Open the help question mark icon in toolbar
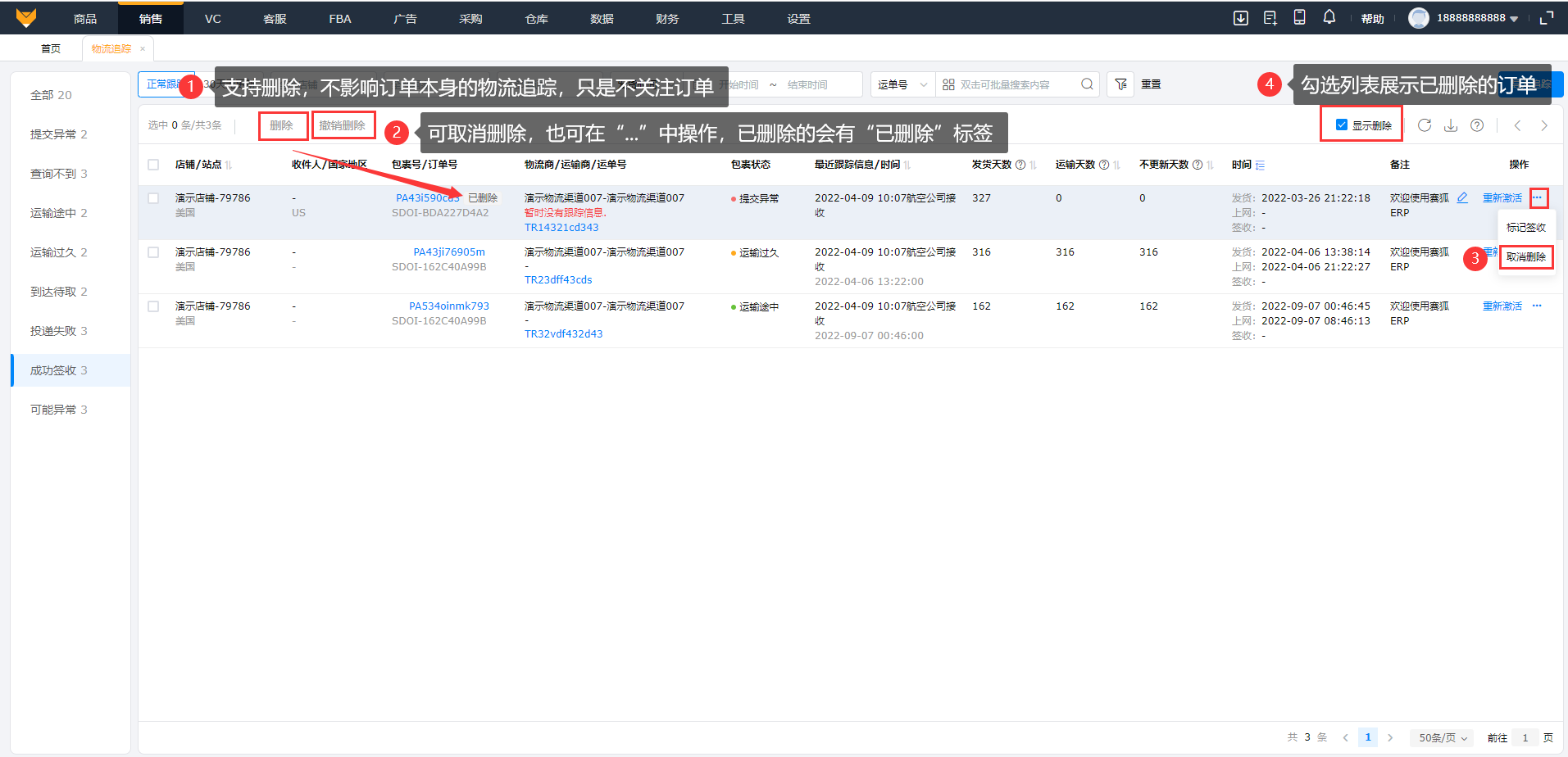 [x=1477, y=125]
